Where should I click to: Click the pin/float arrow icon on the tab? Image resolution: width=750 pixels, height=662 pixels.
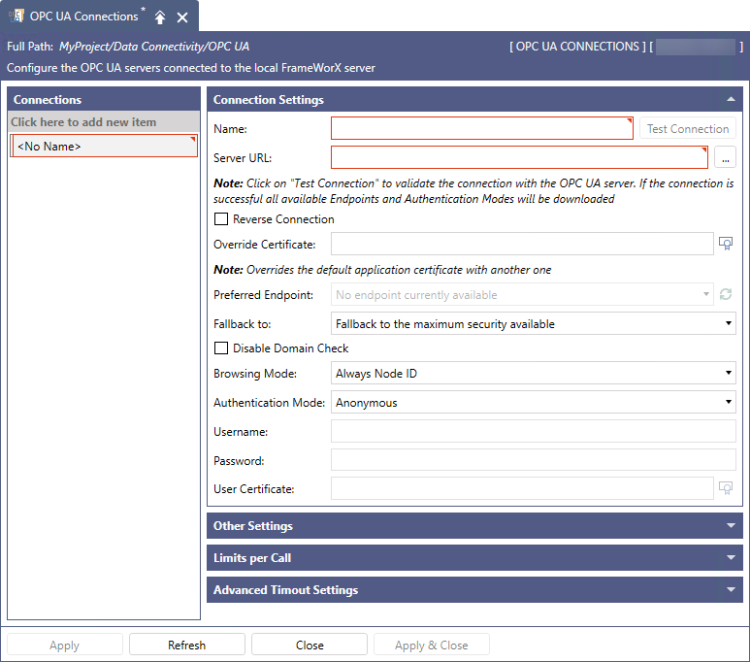click(160, 18)
